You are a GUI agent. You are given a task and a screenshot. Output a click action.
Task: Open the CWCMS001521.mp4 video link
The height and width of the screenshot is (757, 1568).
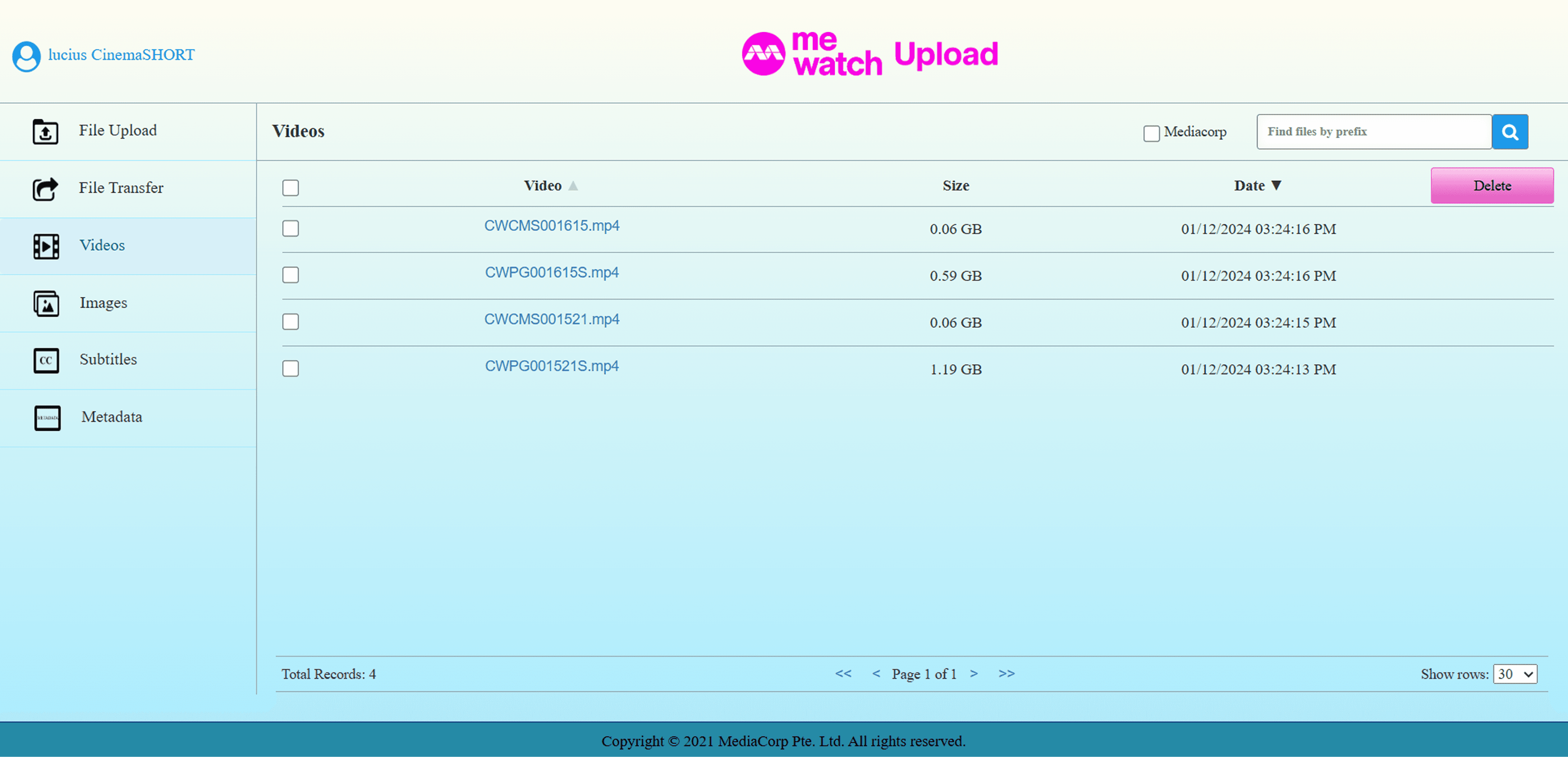(552, 319)
